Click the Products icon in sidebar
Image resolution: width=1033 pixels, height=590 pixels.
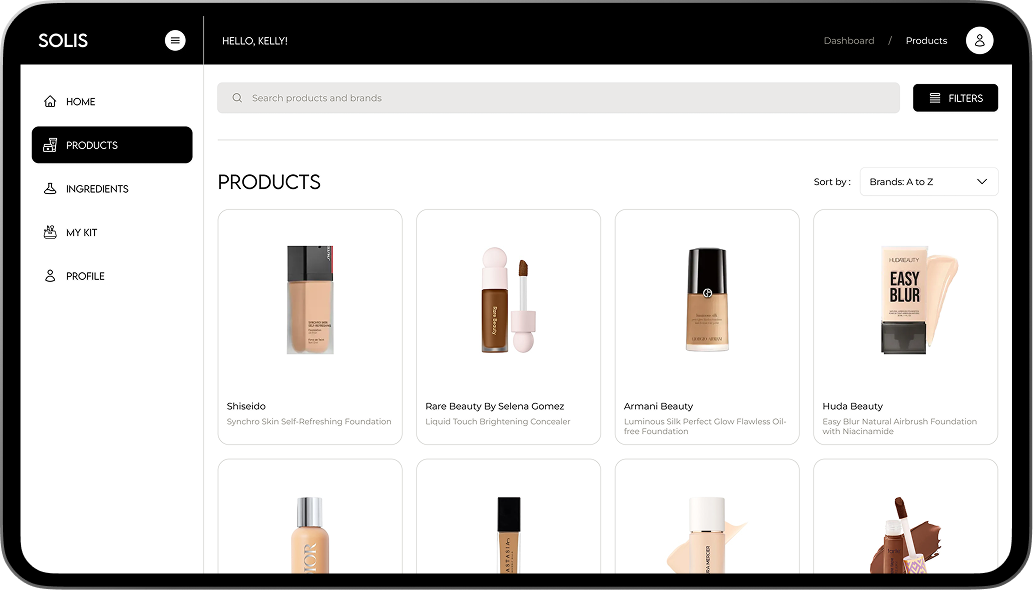(x=50, y=145)
